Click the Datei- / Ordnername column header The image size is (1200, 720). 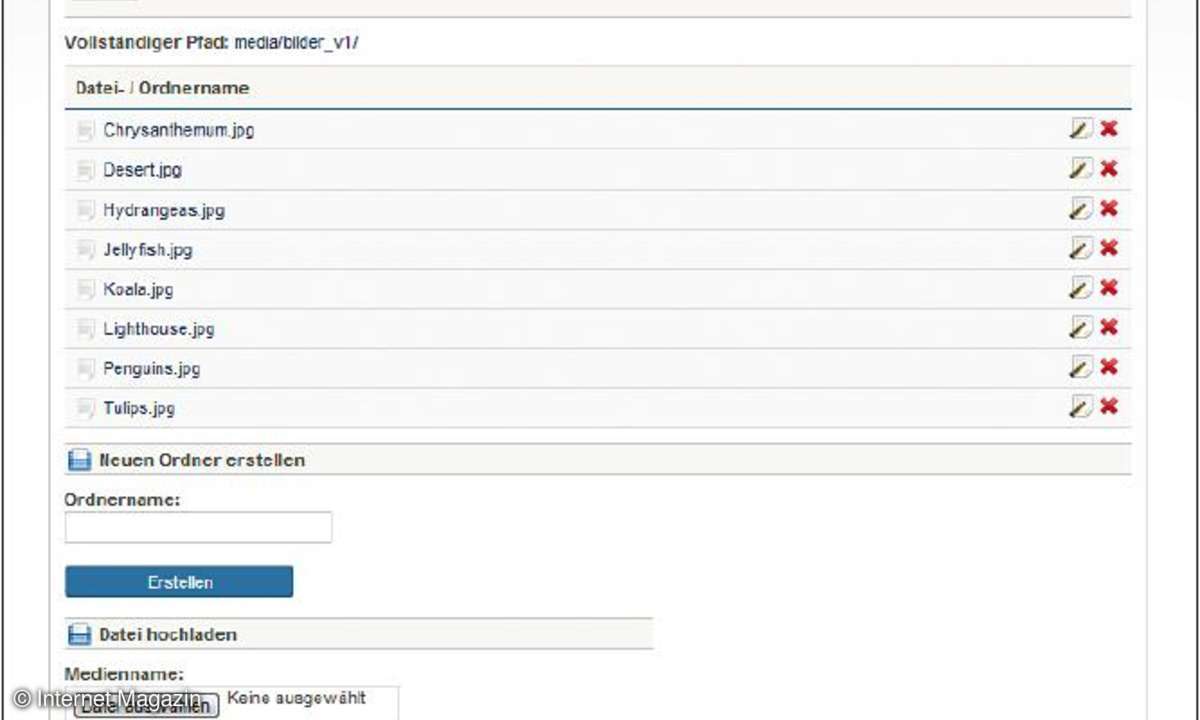[162, 88]
